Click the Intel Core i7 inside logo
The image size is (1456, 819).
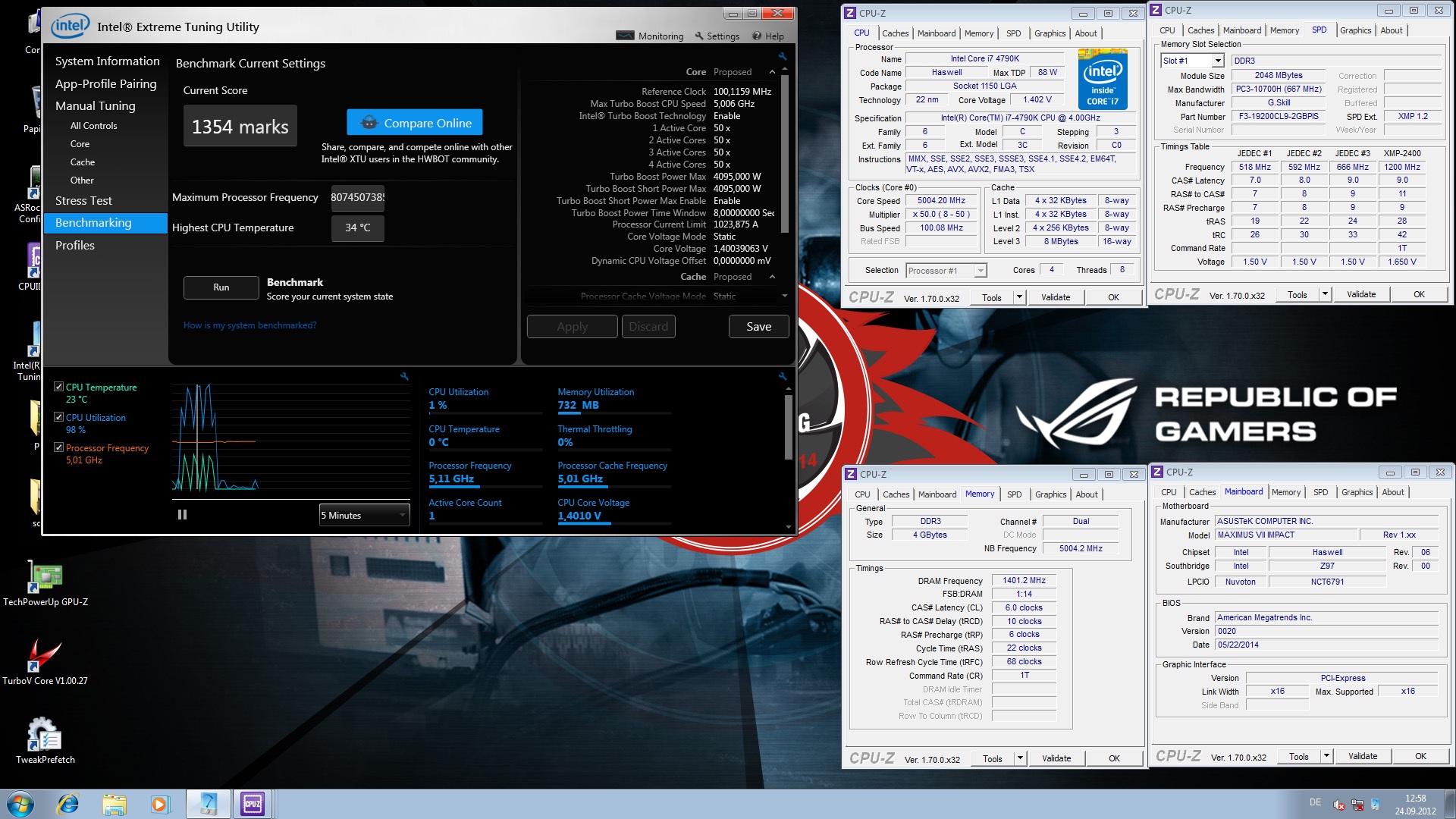point(1103,79)
